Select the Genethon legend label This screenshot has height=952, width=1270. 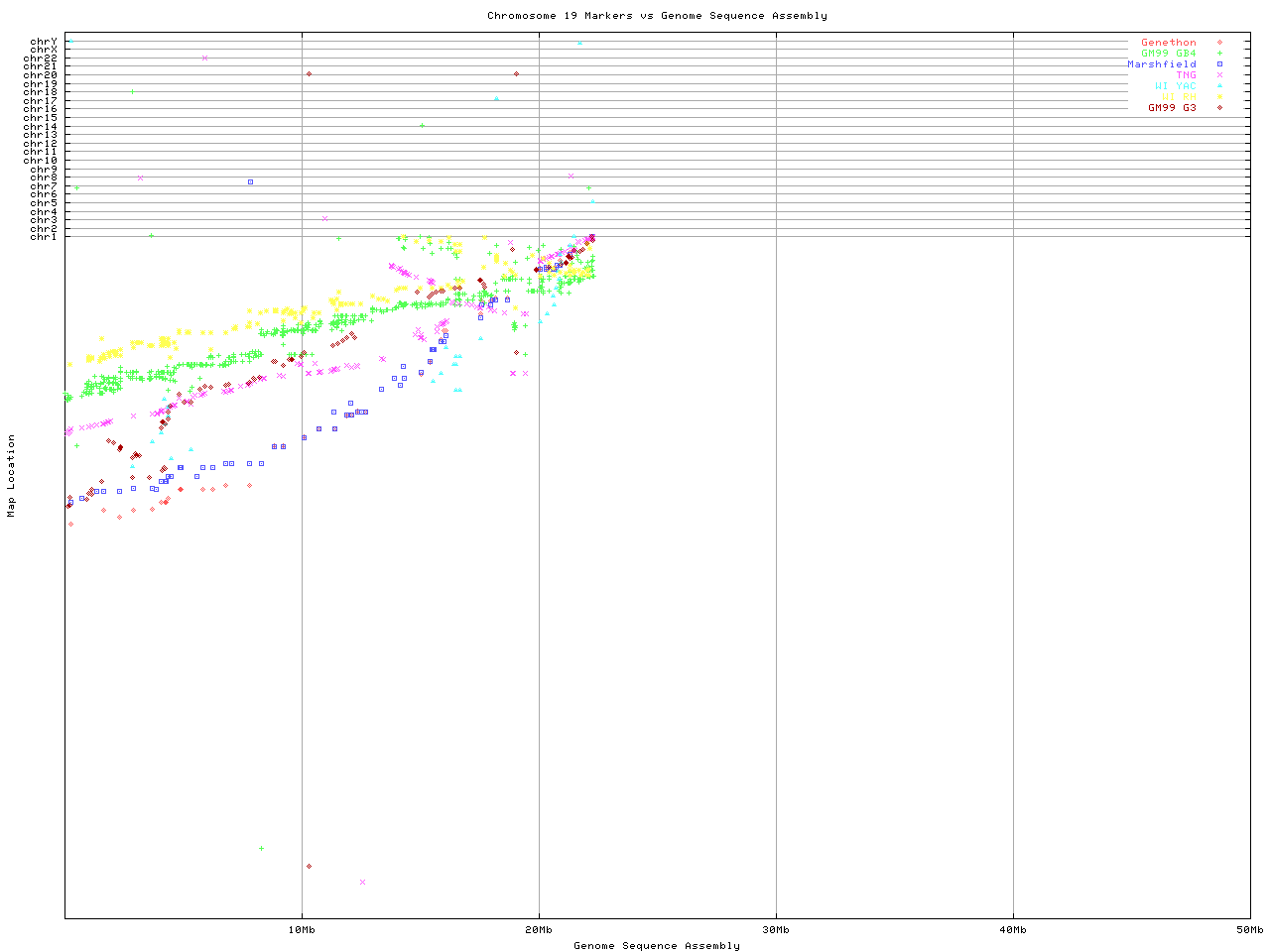[x=1168, y=43]
